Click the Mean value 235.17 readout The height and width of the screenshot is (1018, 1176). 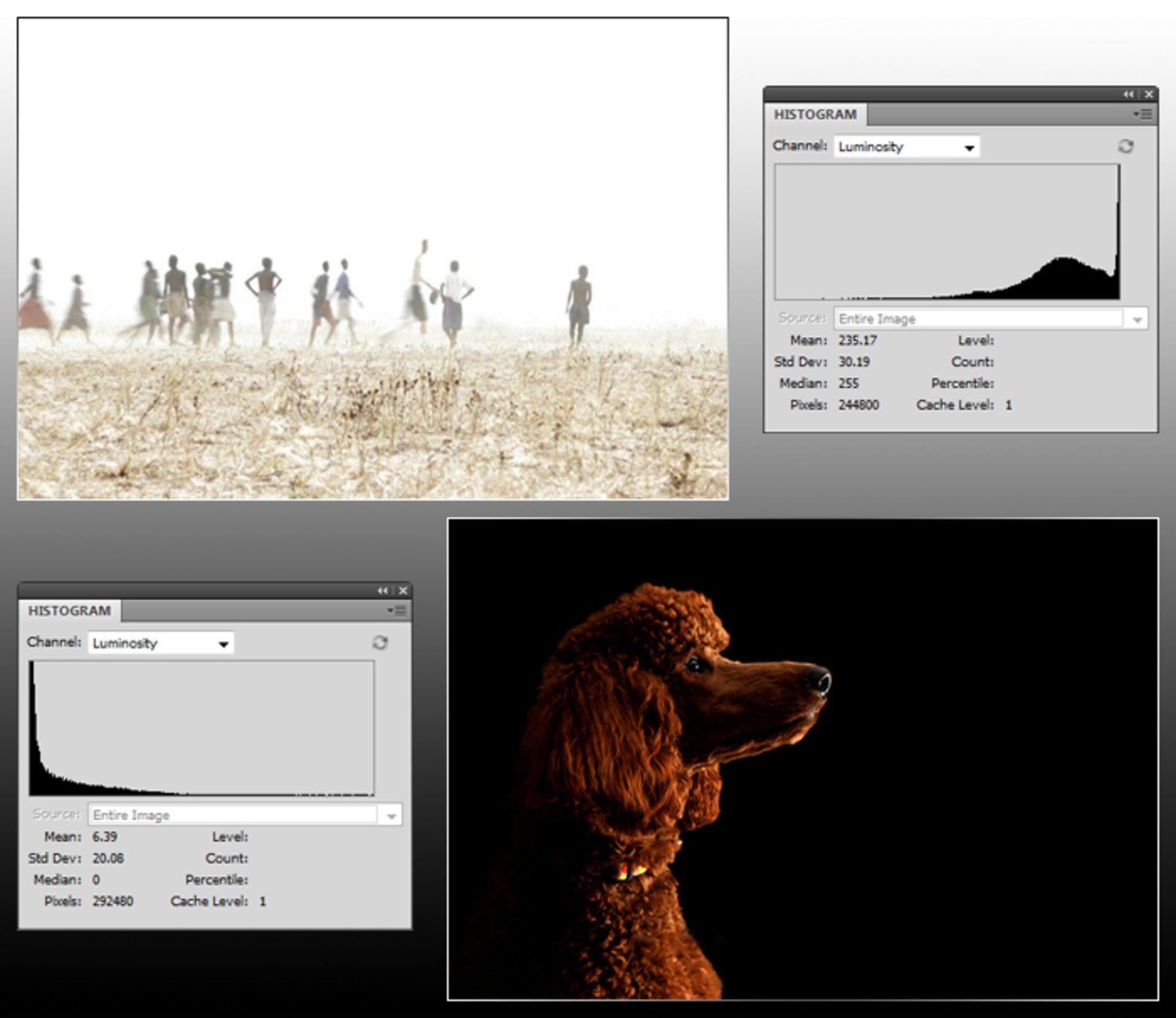coord(858,341)
